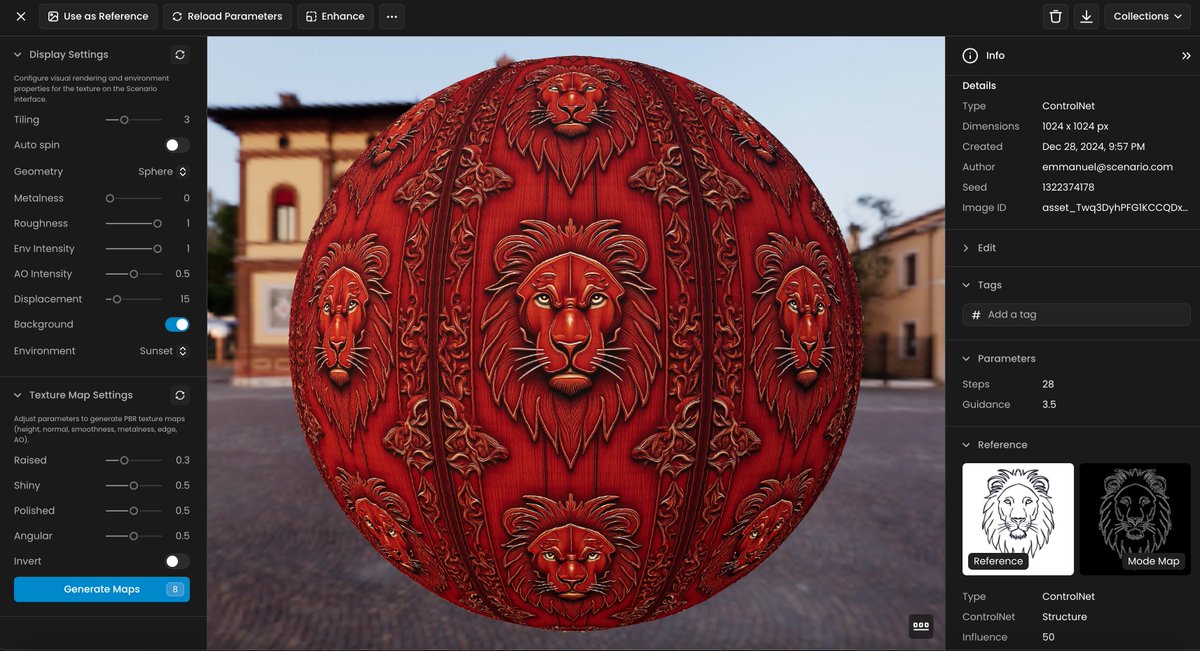The width and height of the screenshot is (1200, 651).
Task: Enable the Invert toggle
Action: (x=177, y=561)
